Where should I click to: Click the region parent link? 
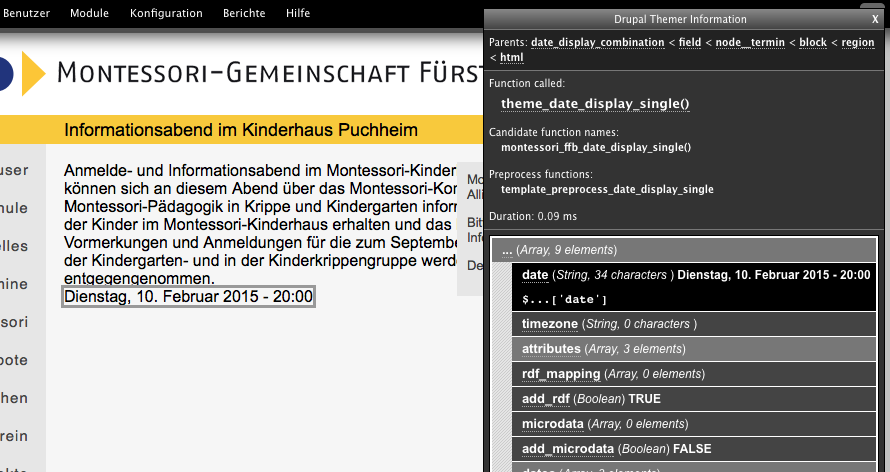[x=857, y=43]
